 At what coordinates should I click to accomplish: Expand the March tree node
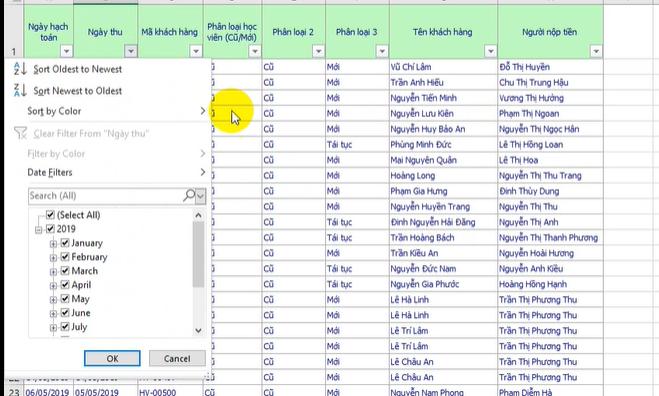(x=53, y=272)
